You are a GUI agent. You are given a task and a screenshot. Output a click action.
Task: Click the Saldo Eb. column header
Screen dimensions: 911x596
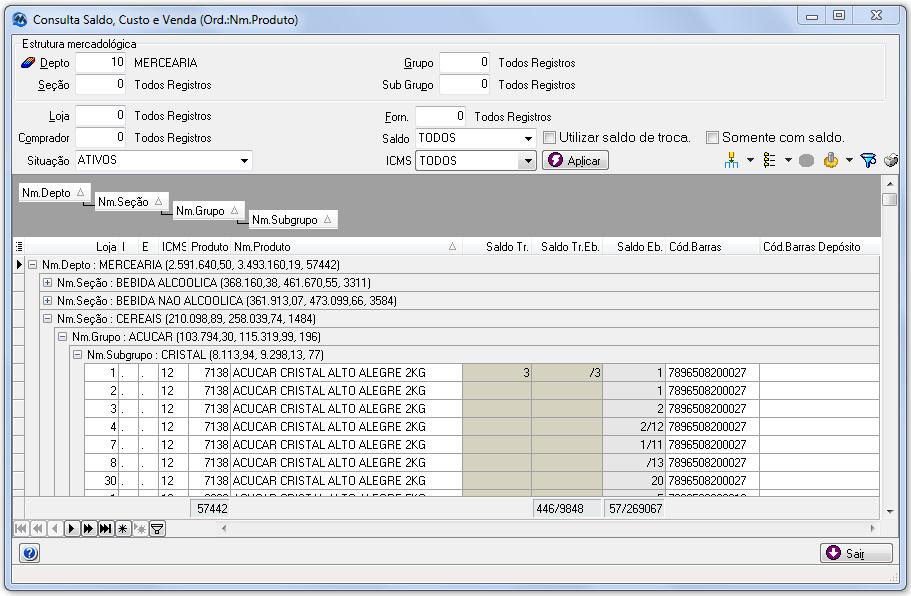point(633,247)
